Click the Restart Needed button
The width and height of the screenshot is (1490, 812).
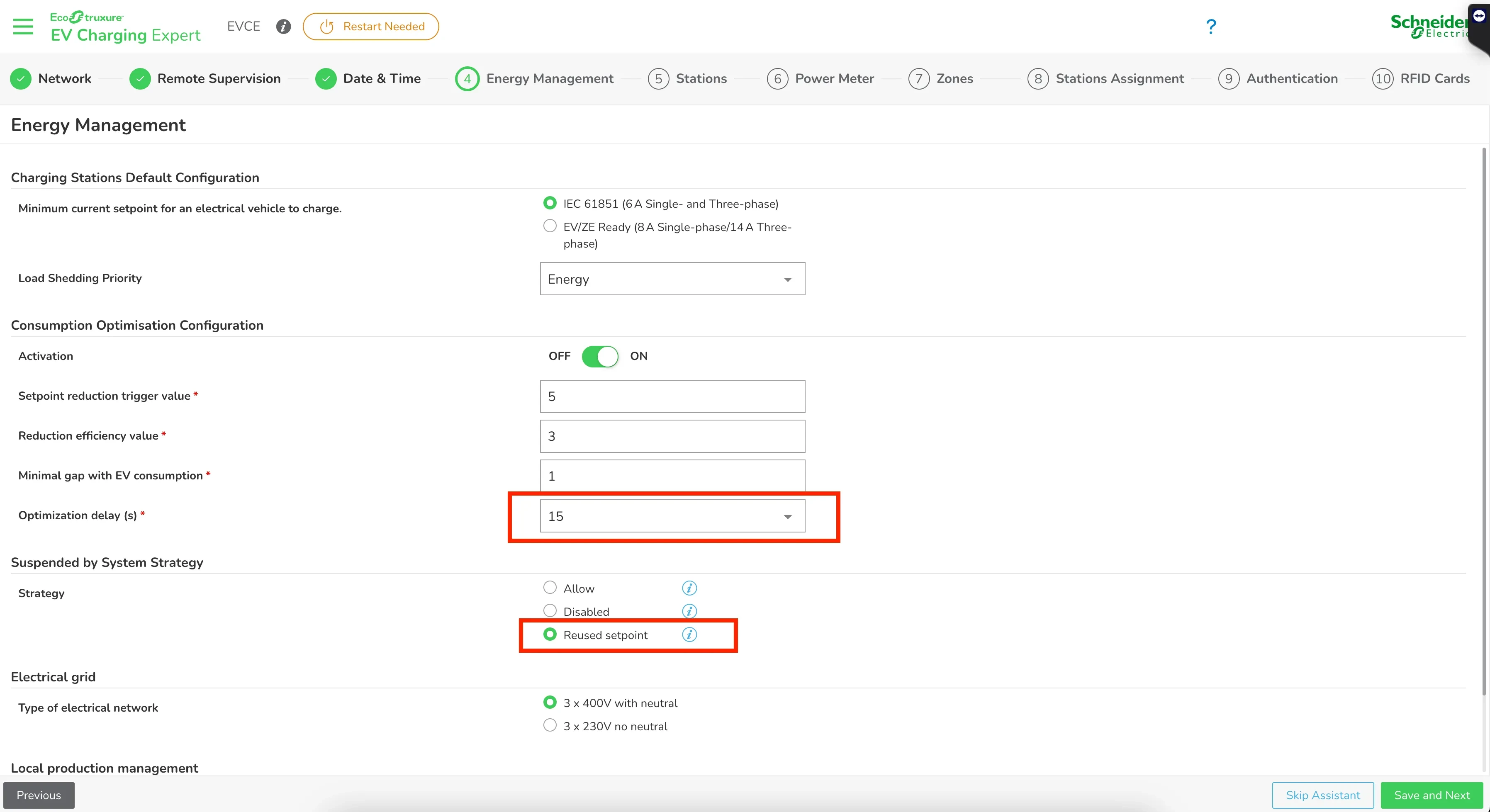pyautogui.click(x=371, y=27)
